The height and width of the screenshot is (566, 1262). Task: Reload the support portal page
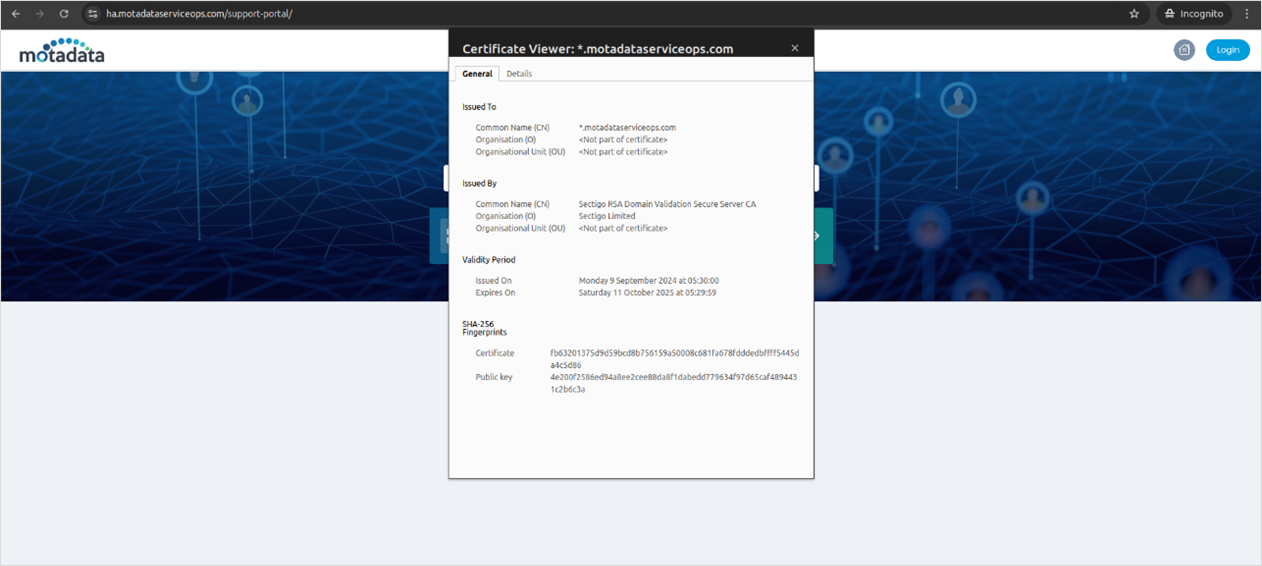coord(64,14)
